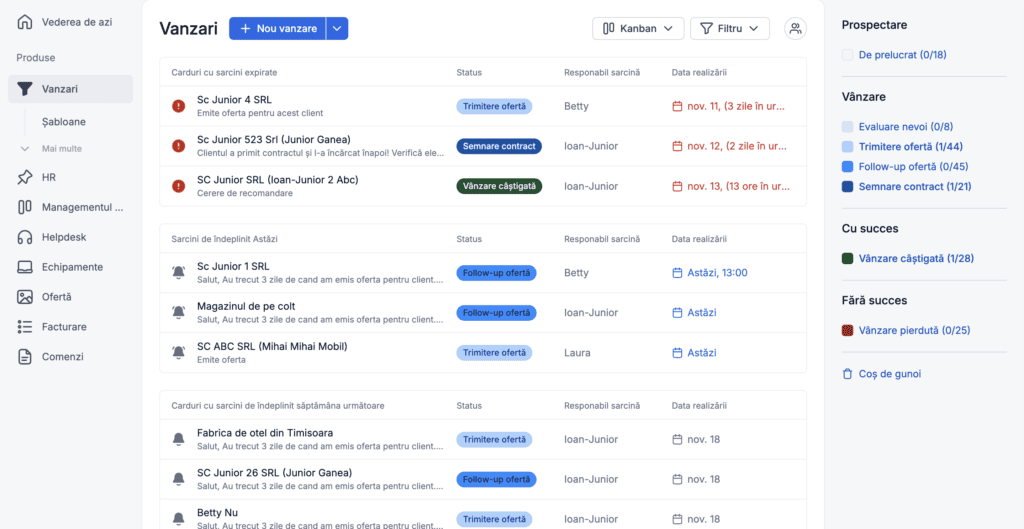Viewport: 1024px width, 529px height.
Task: Open Coș de gunoi trash icon
Action: [848, 374]
